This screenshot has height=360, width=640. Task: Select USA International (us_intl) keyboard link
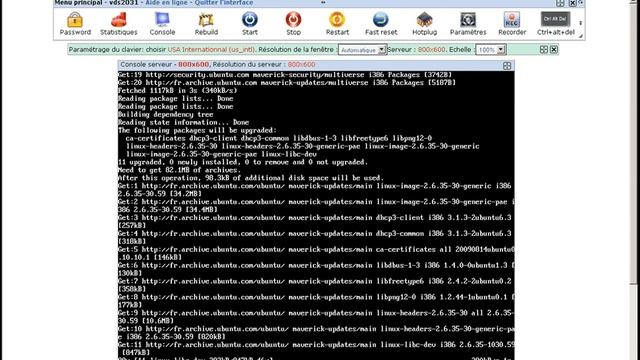click(x=211, y=49)
